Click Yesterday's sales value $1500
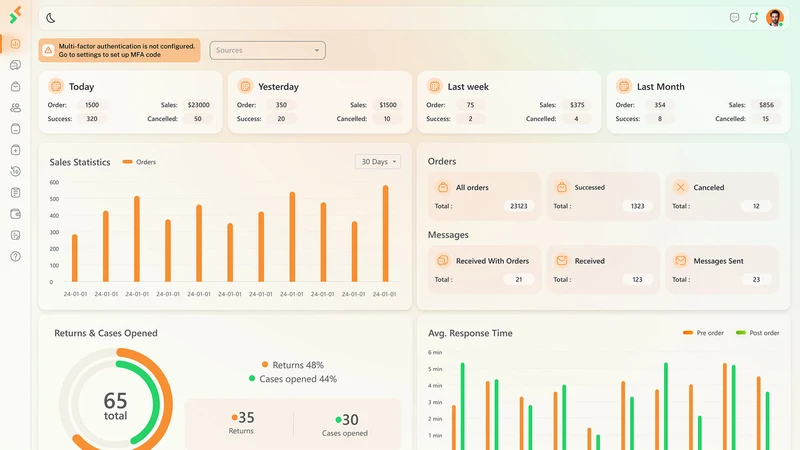800x450 pixels. 388,105
